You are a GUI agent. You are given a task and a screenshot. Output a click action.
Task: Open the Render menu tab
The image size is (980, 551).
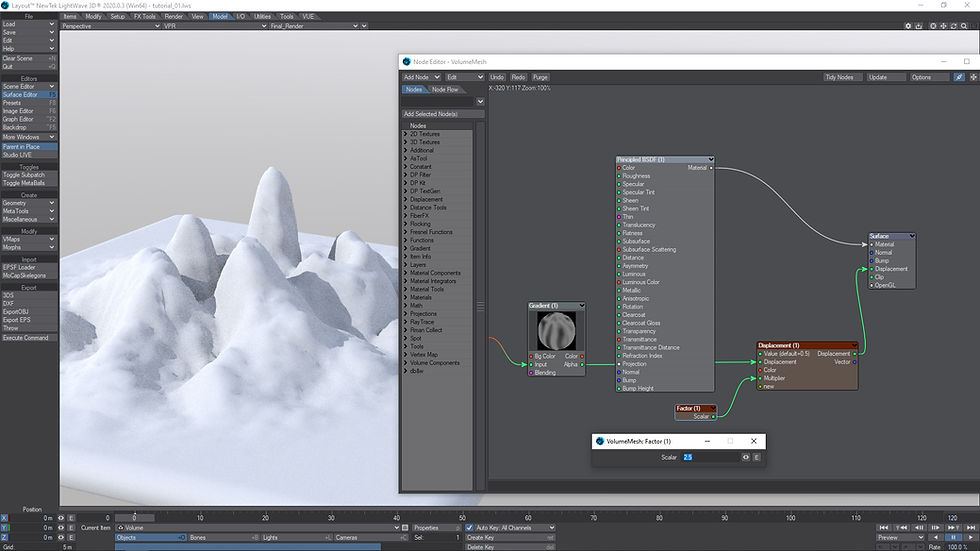click(x=173, y=16)
